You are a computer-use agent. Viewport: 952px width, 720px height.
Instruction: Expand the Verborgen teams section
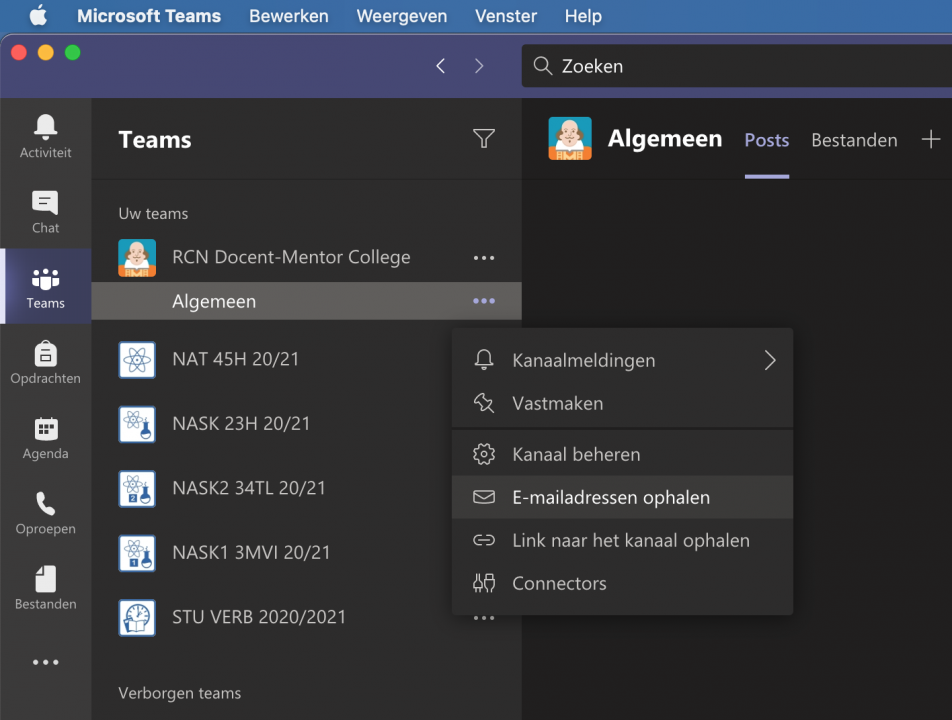[x=180, y=693]
